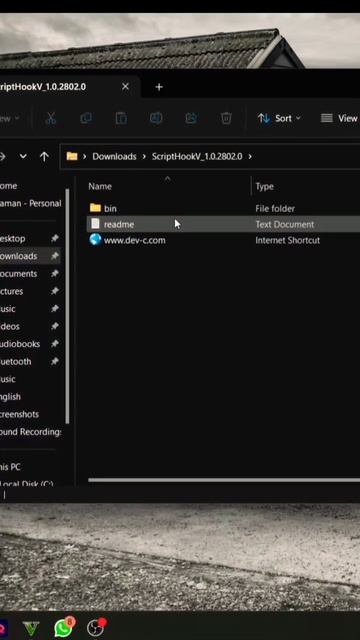Open the Sort dropdown menu

coord(280,118)
